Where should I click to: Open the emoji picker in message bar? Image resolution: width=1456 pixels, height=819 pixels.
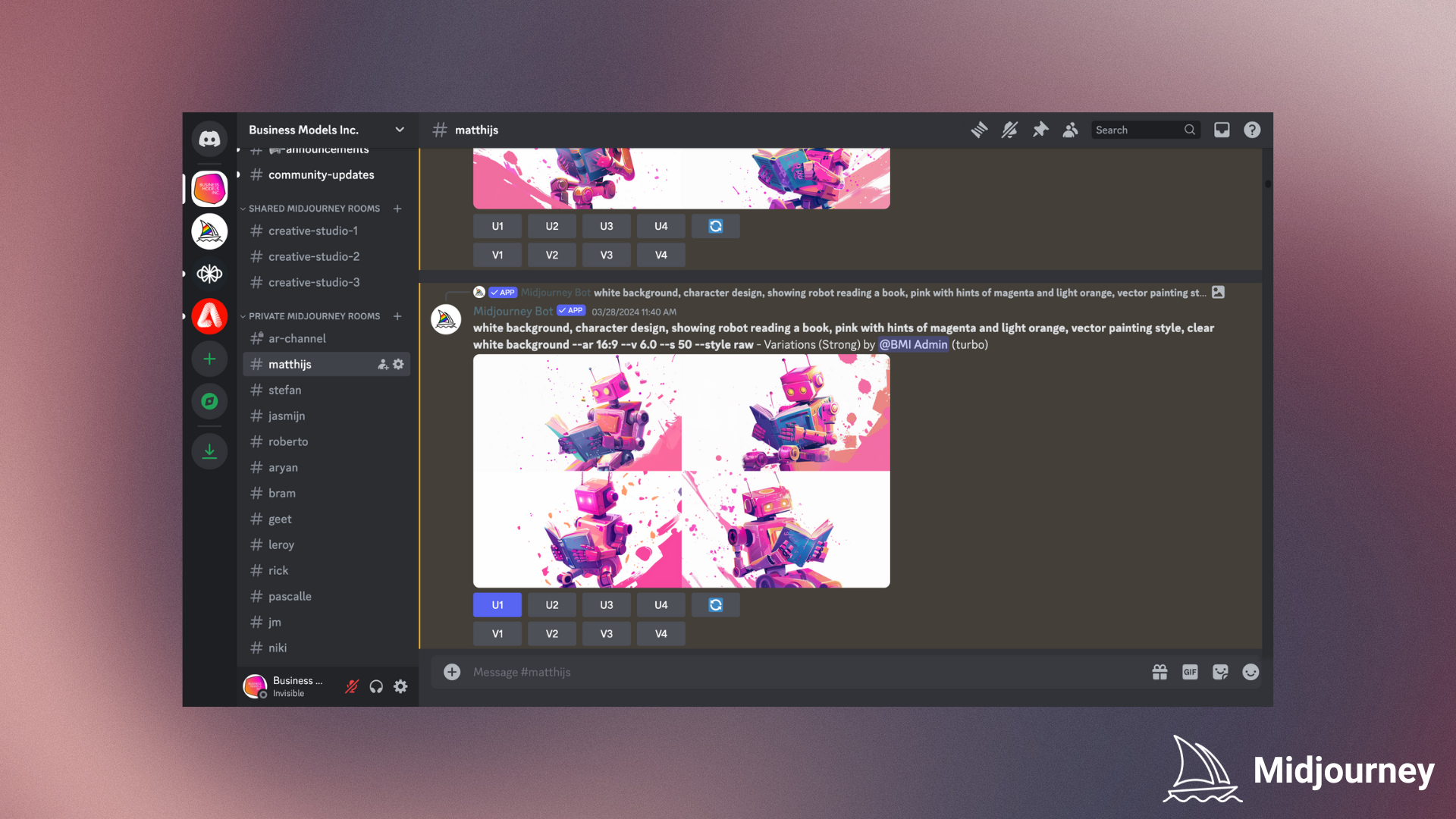pyautogui.click(x=1250, y=672)
